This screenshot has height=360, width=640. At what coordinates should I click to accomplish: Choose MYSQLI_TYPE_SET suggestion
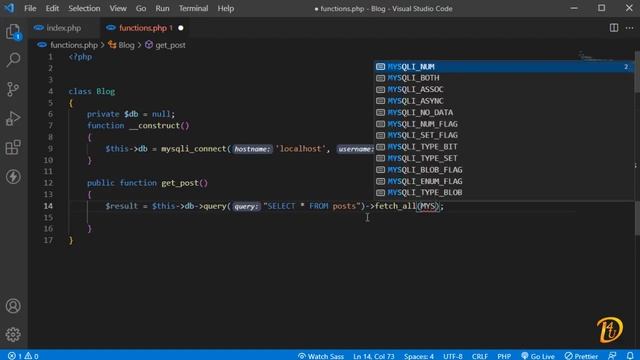[504, 158]
